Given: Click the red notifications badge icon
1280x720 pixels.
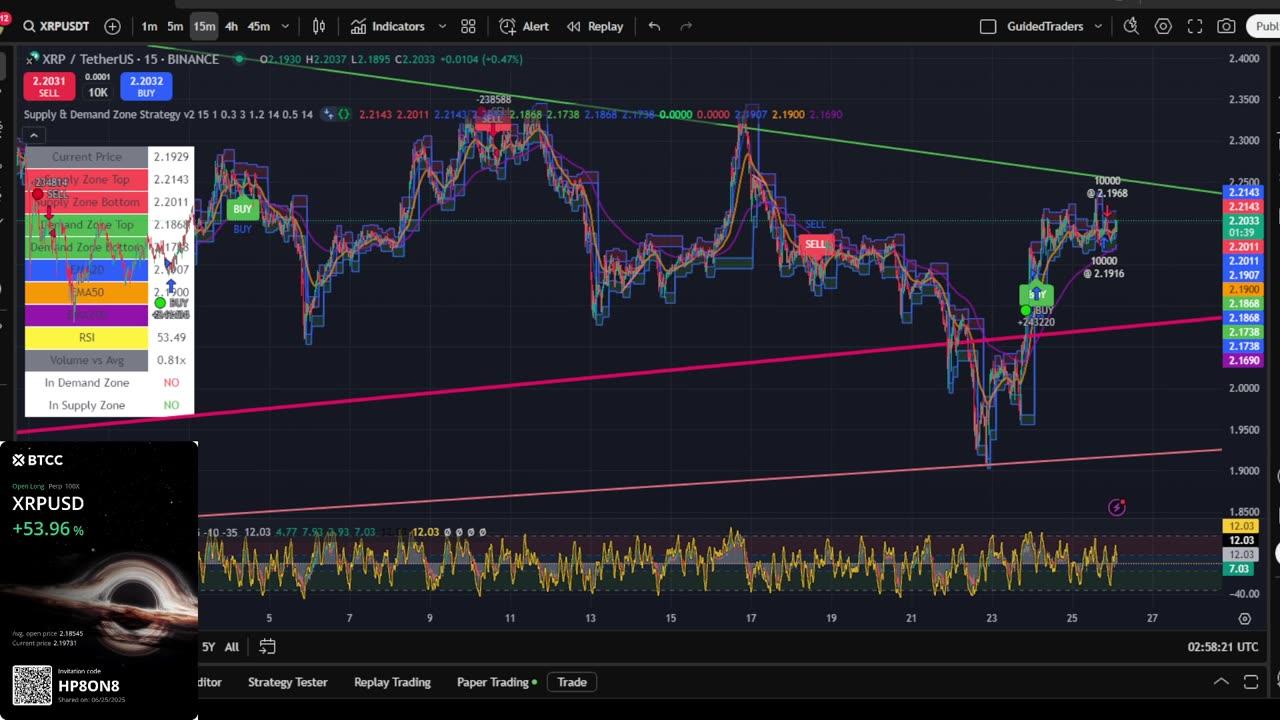Looking at the screenshot, I should coord(5,17).
